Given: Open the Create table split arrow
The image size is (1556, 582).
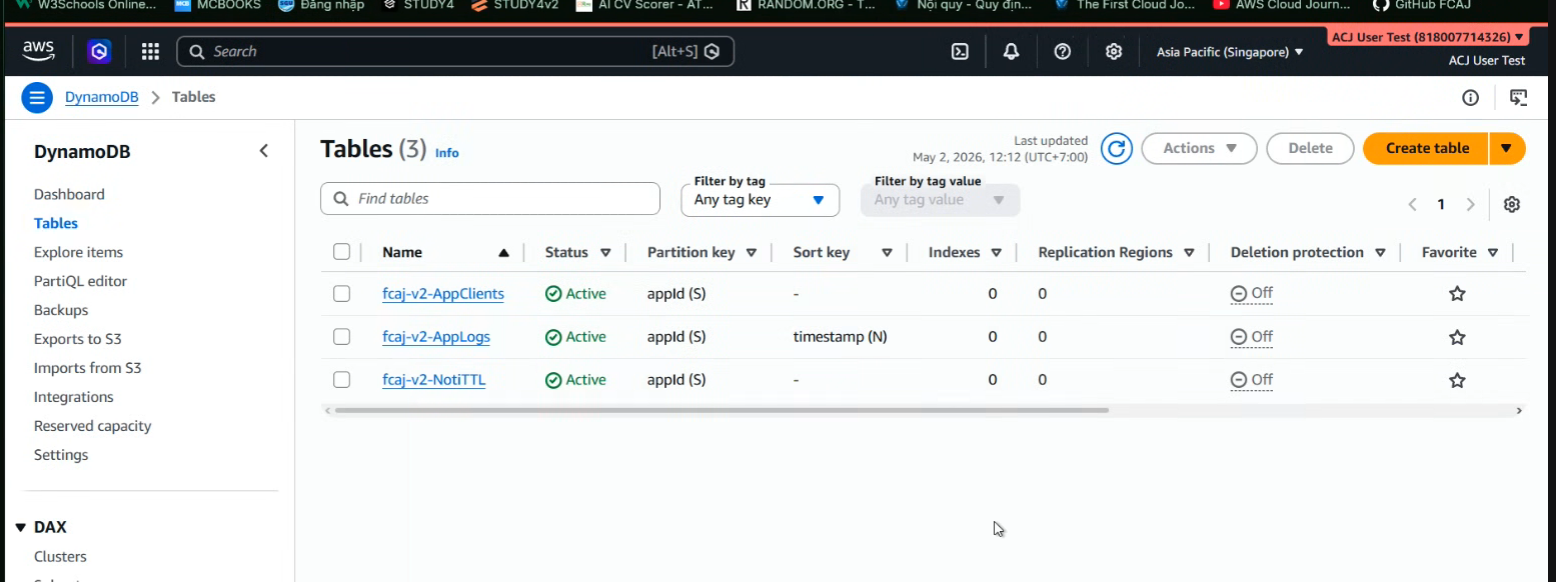Looking at the screenshot, I should coord(1507,148).
